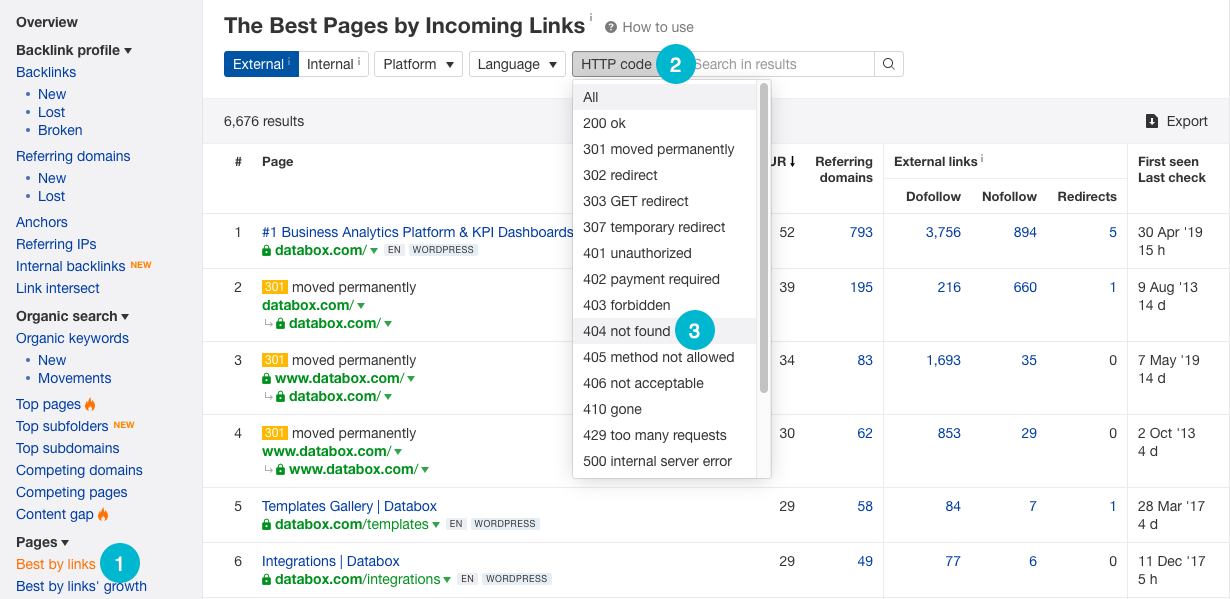Open the Language filter dropdown

(516, 64)
